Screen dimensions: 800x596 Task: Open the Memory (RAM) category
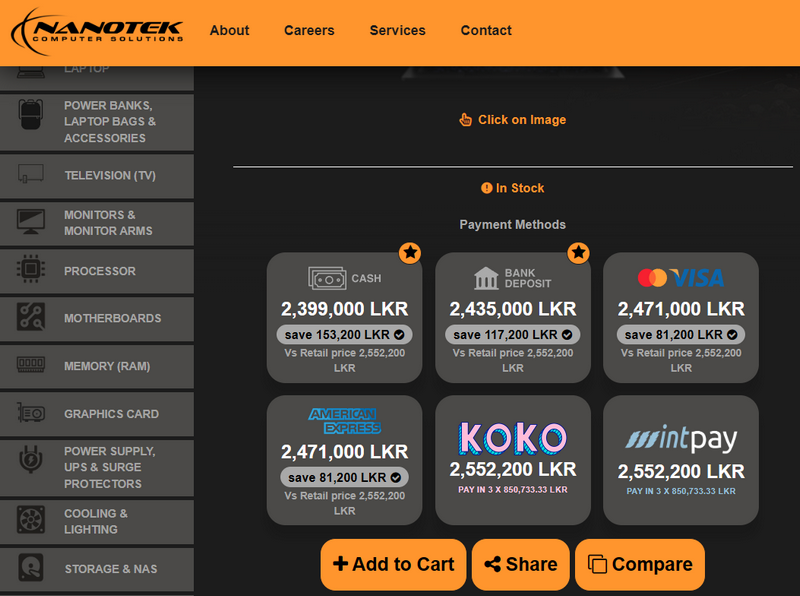(97, 366)
